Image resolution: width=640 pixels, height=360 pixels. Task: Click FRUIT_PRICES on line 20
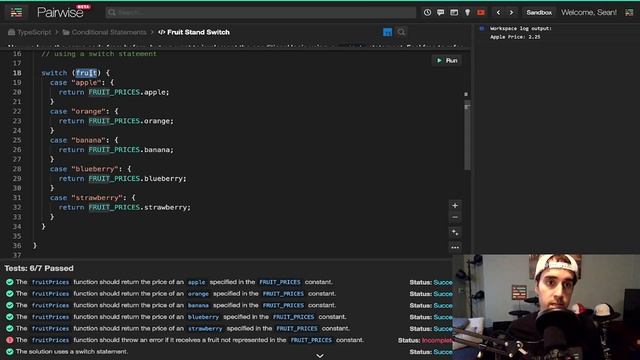tap(114, 92)
